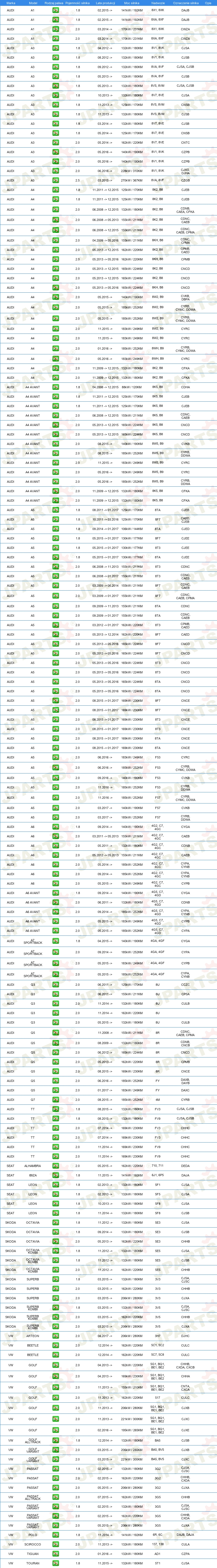Click the engine code CCZC cell
Viewport: 217px width, 1568px height.
(185, 985)
